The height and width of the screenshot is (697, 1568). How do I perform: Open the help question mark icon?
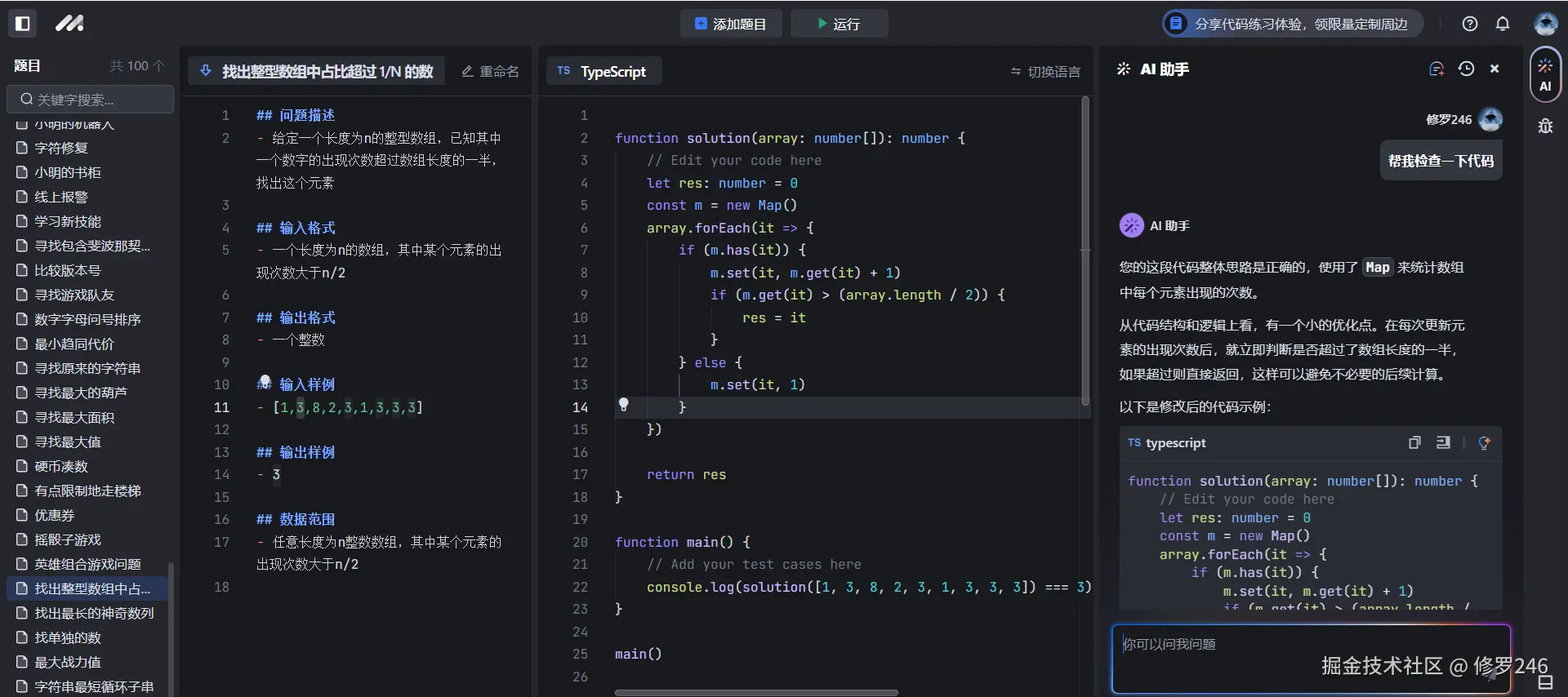click(1470, 24)
